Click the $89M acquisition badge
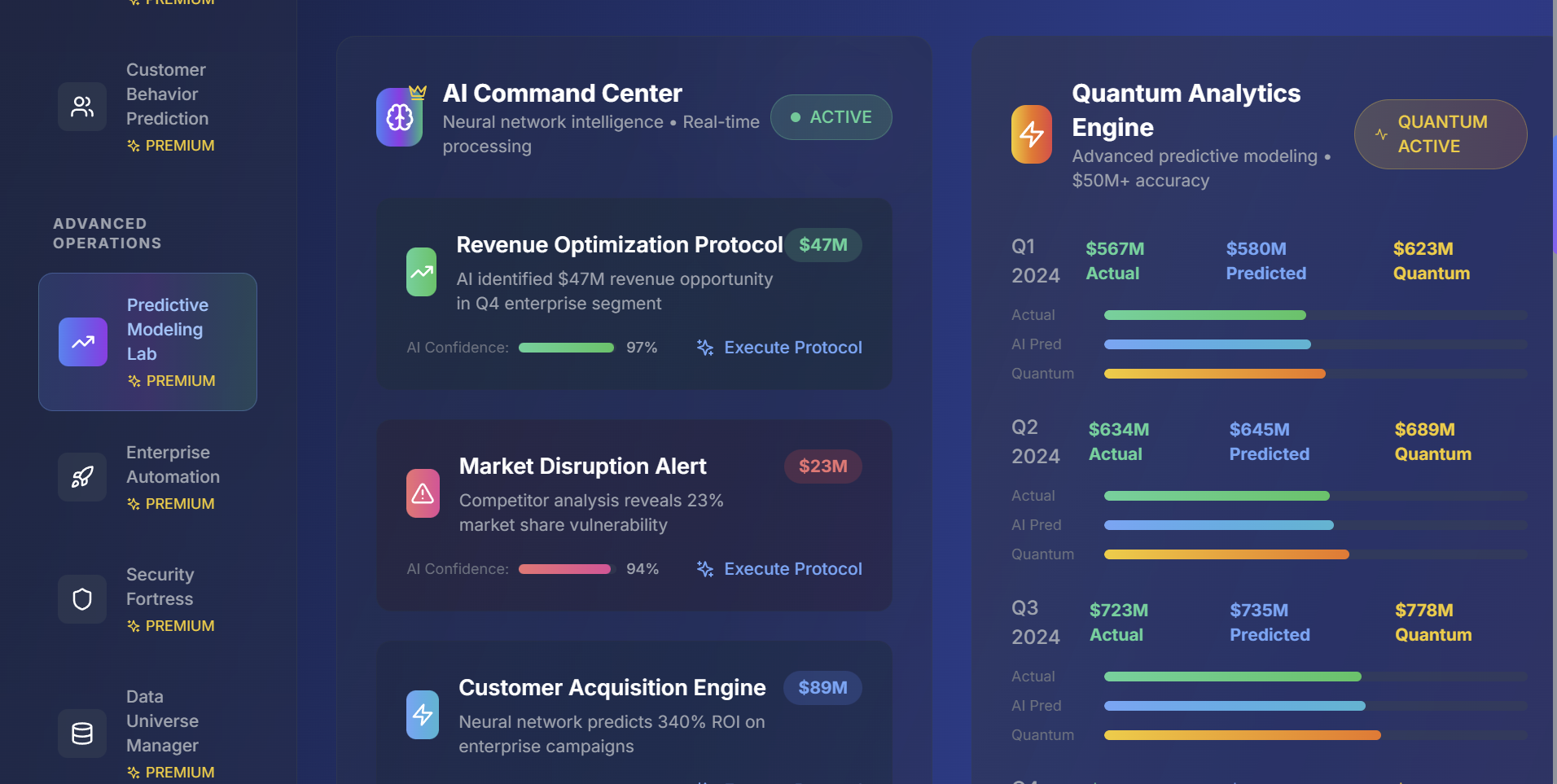Image resolution: width=1557 pixels, height=784 pixels. pyautogui.click(x=822, y=688)
